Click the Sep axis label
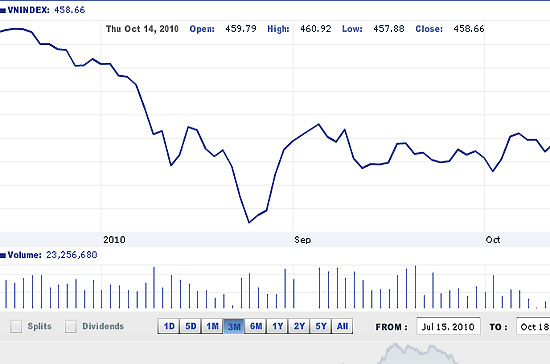Image resolution: width=550 pixels, height=364 pixels. tap(303, 240)
